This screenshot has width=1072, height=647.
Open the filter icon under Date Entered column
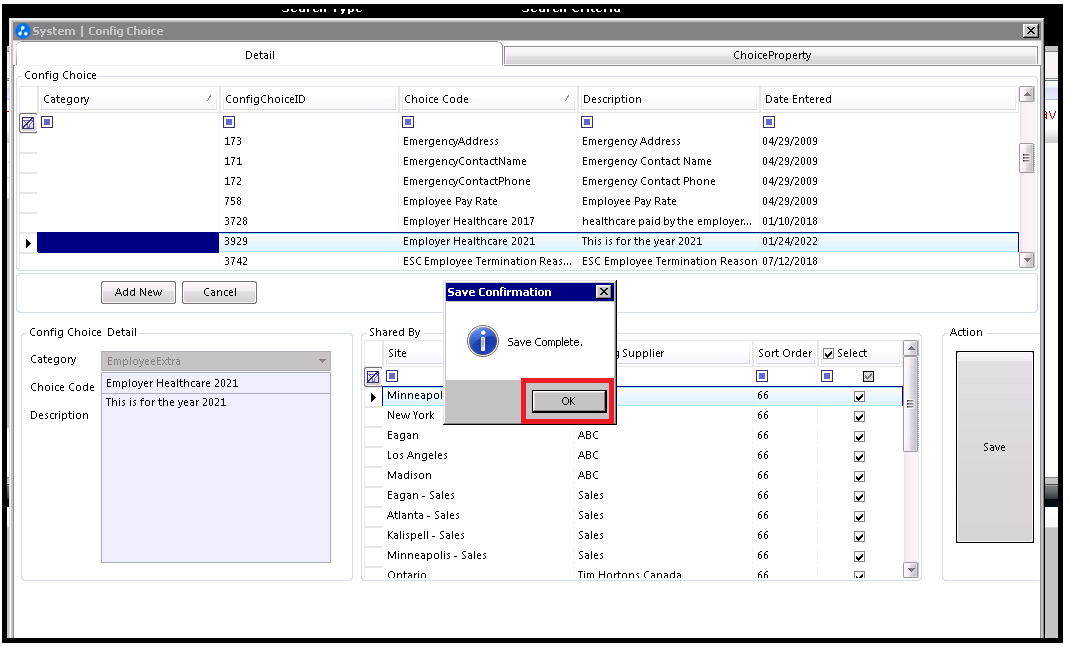click(x=769, y=122)
